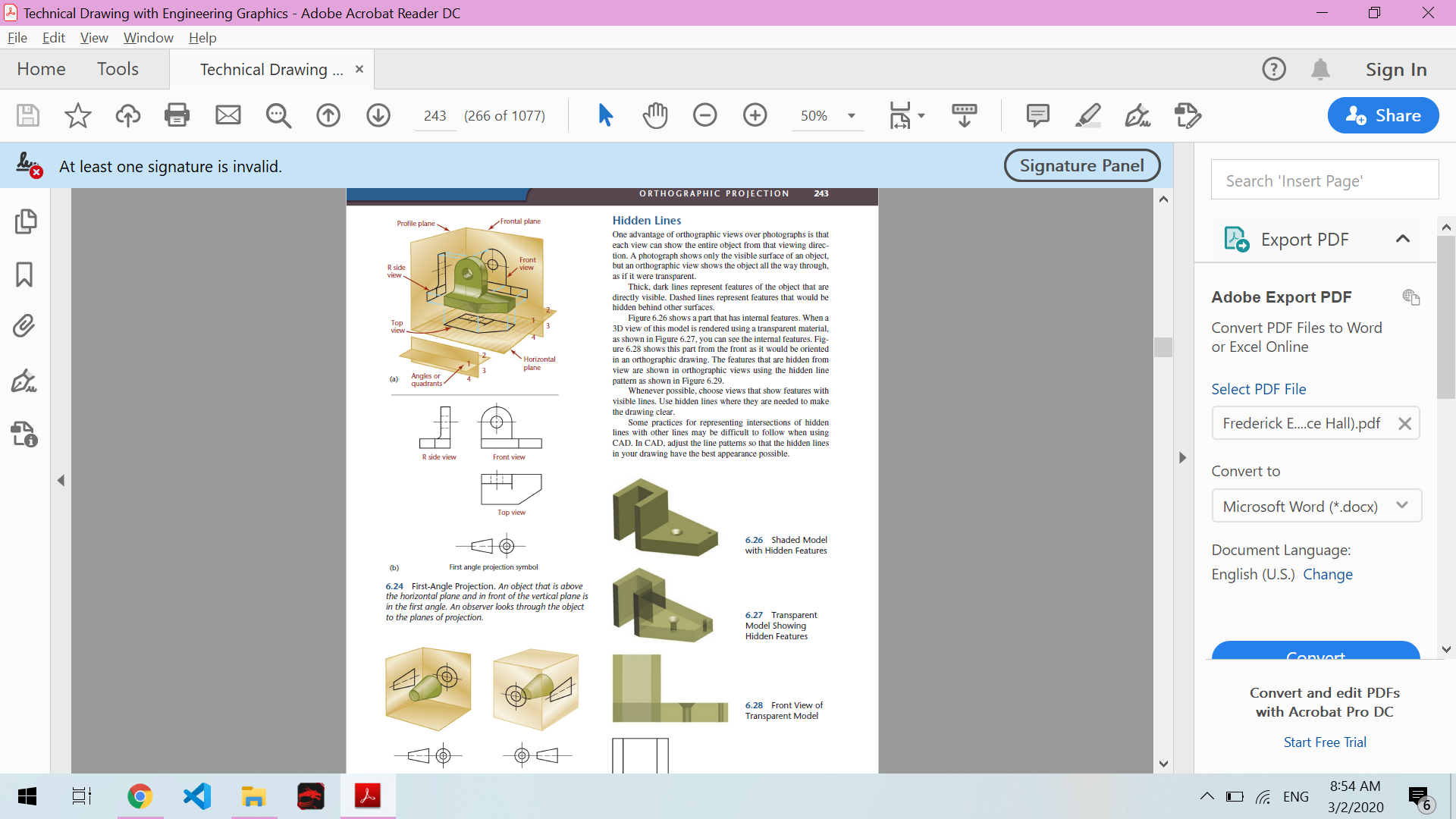The image size is (1456, 819).
Task: Collapse the left navigation pane arrow
Action: 61,480
